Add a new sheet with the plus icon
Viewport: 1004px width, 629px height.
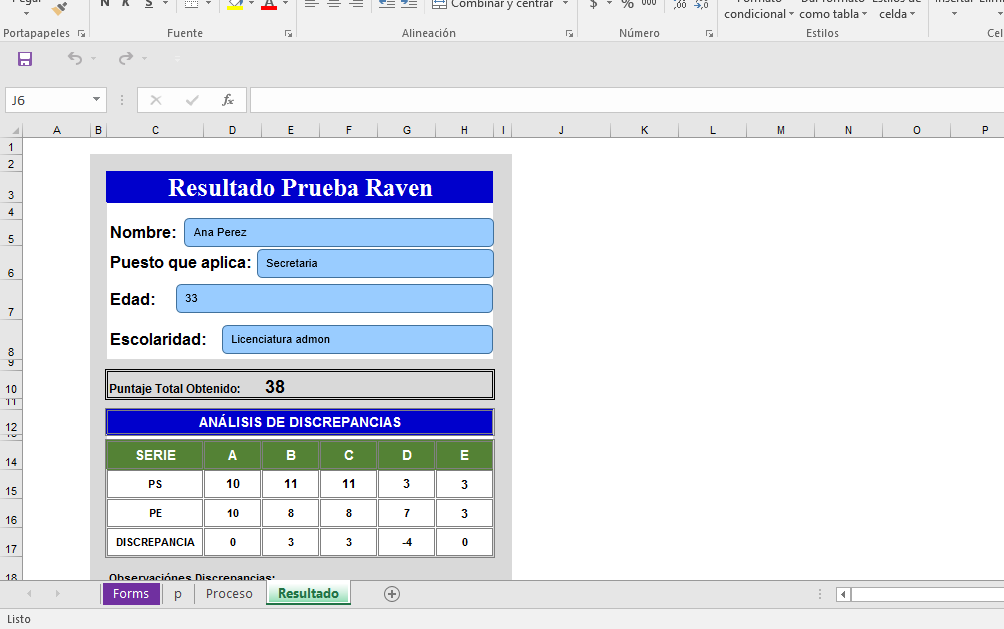point(392,594)
